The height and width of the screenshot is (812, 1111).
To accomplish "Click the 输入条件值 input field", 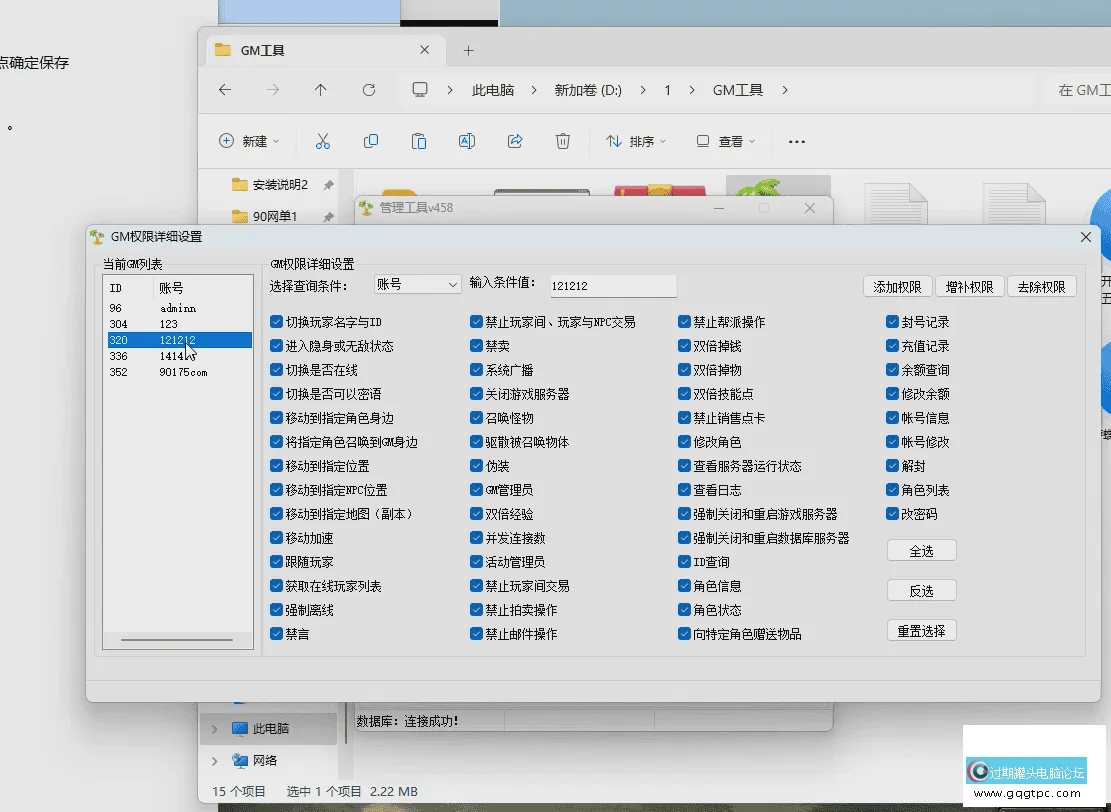I will [x=613, y=286].
